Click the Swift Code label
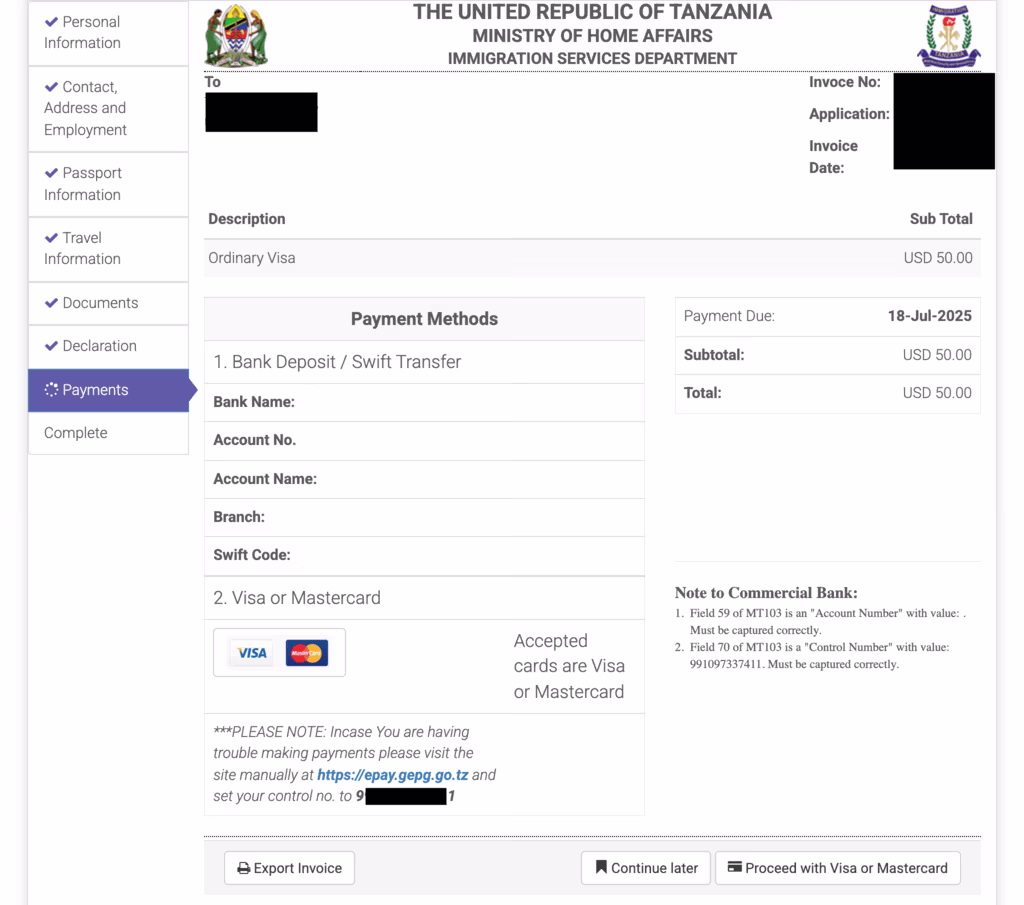This screenshot has height=905, width=1024. tap(252, 555)
